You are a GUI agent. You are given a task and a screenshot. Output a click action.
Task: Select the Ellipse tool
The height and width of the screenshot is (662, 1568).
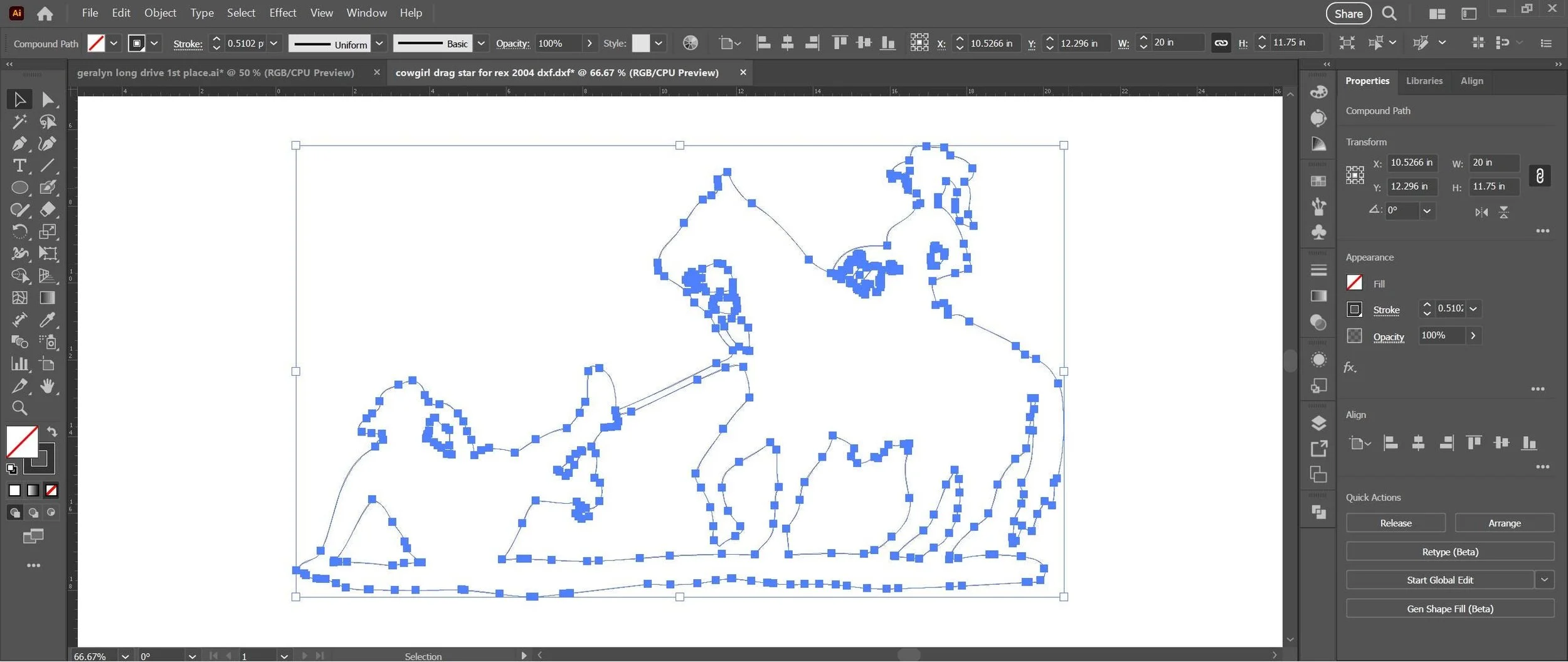[19, 188]
